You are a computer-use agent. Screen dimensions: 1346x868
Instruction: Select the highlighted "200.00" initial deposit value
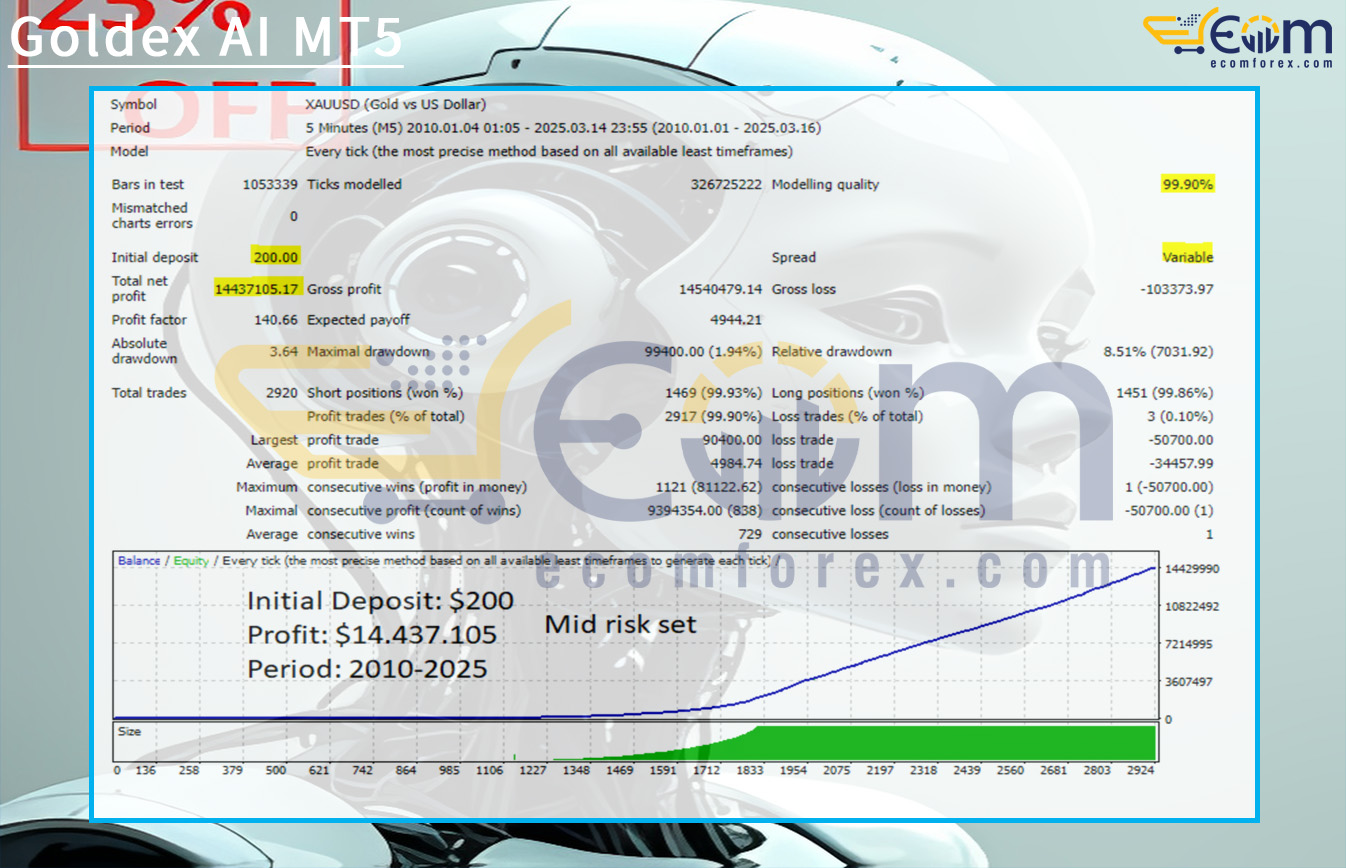275,257
